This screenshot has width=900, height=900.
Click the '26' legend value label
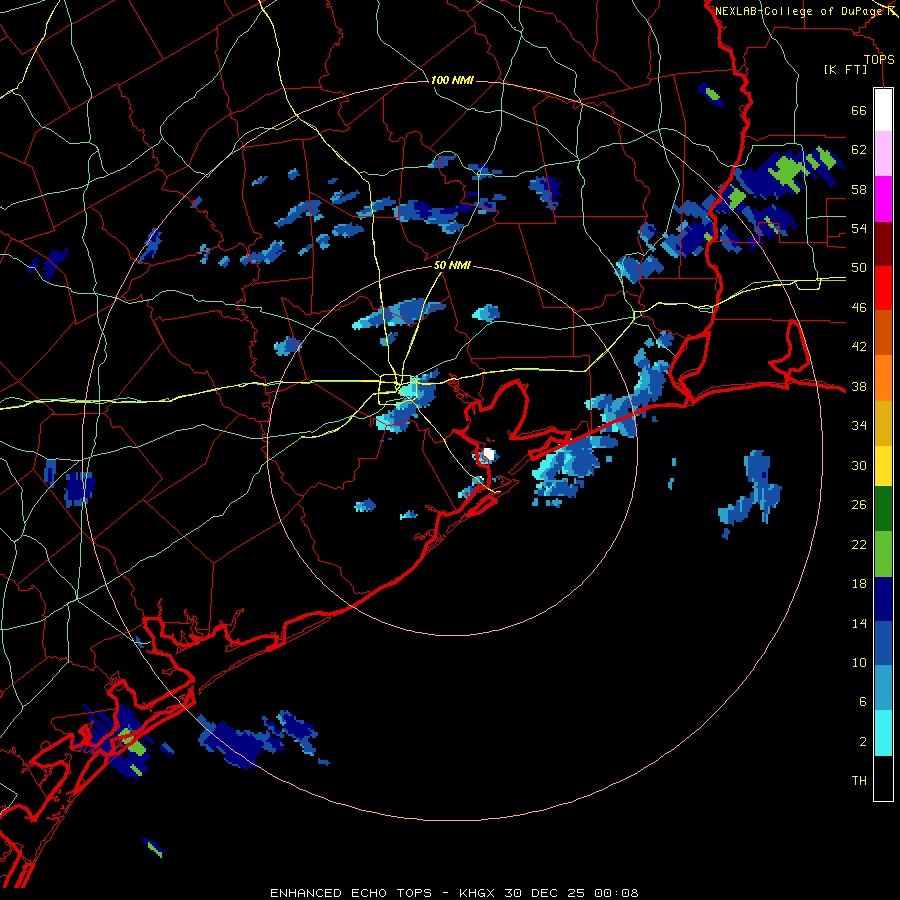(x=859, y=505)
